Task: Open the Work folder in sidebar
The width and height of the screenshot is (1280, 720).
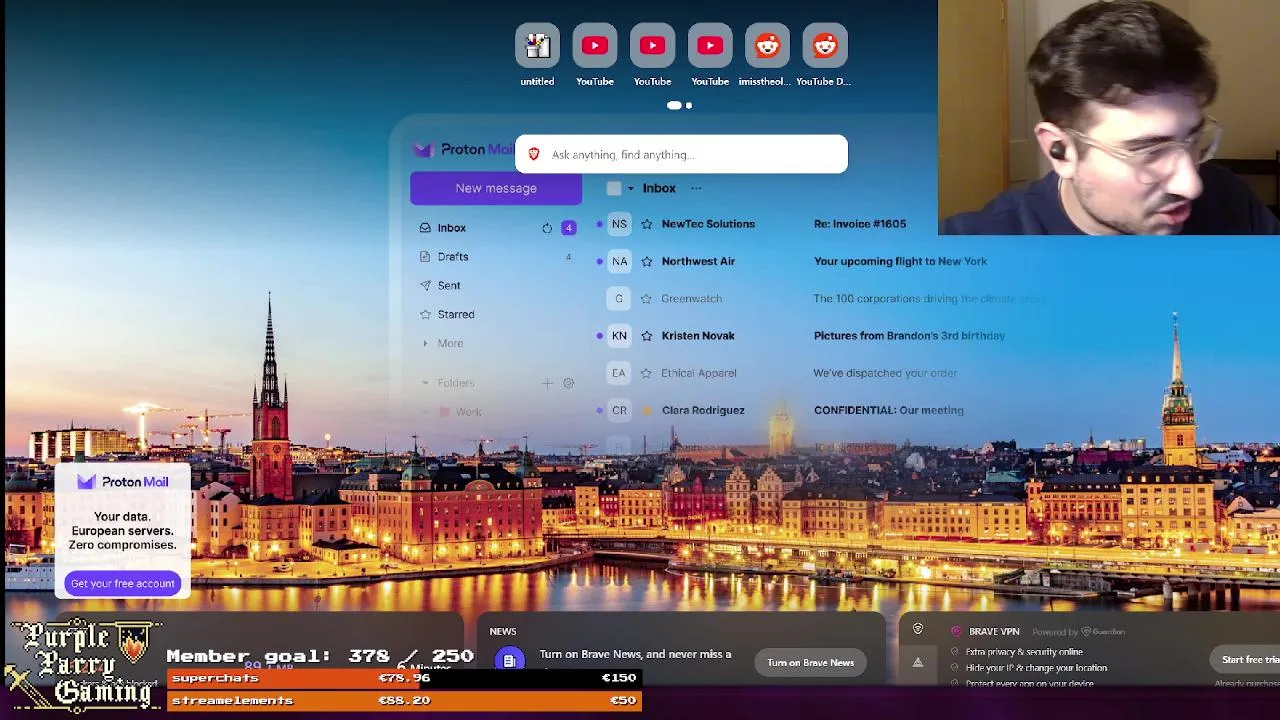Action: (x=468, y=412)
